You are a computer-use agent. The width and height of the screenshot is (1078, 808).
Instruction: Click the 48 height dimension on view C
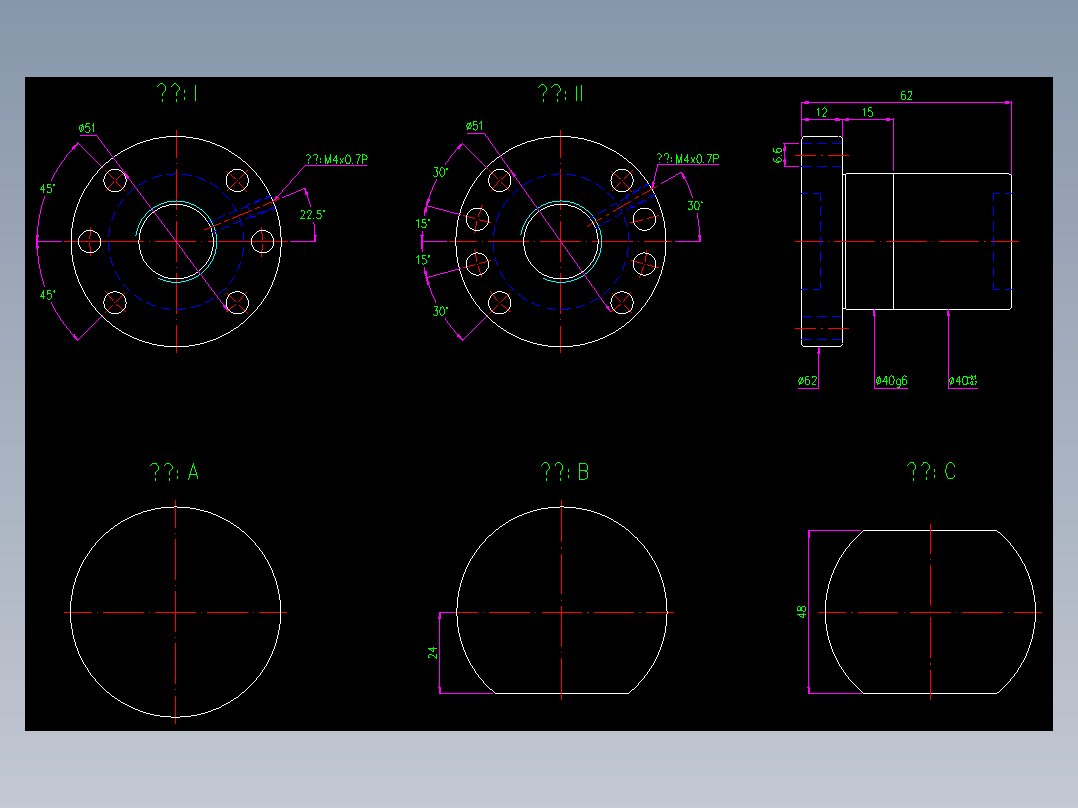point(803,611)
